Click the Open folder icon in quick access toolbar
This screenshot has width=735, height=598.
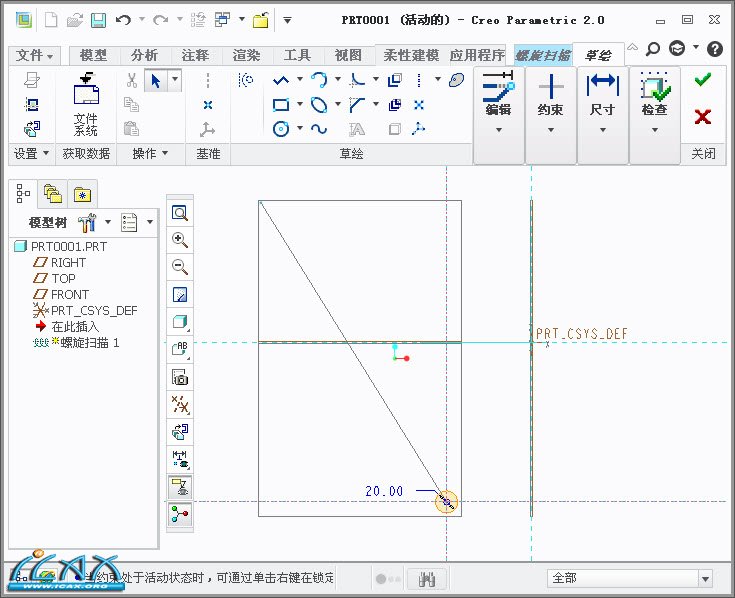pos(74,20)
